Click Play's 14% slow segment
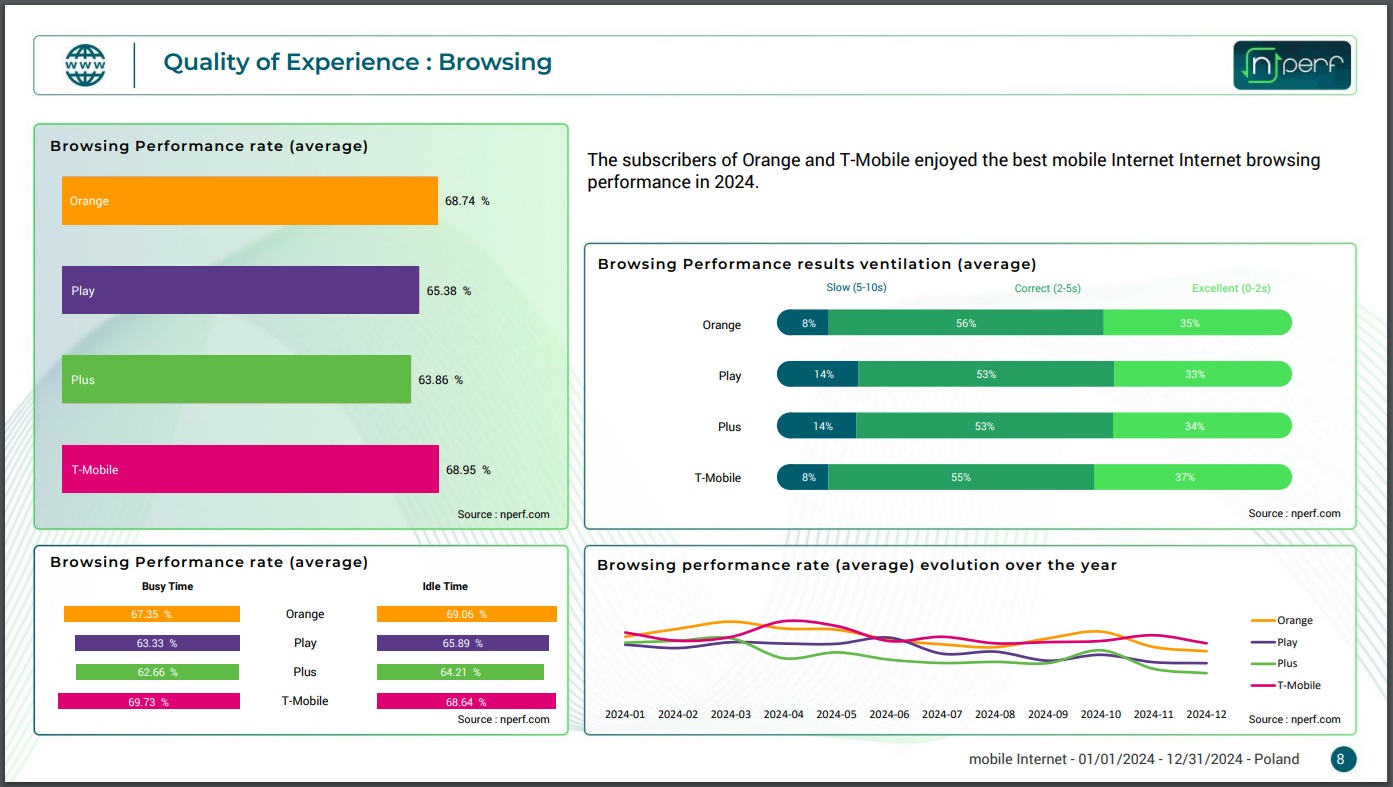The height and width of the screenshot is (787, 1393). [818, 374]
